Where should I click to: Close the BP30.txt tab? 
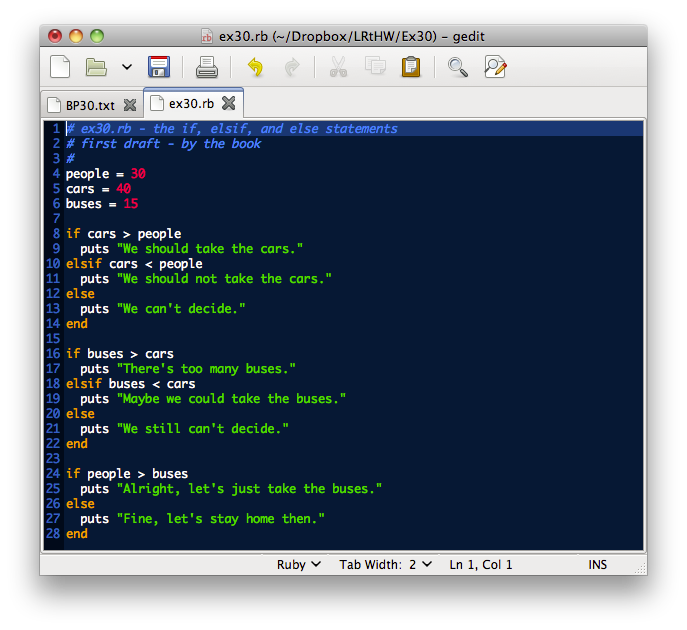130,104
